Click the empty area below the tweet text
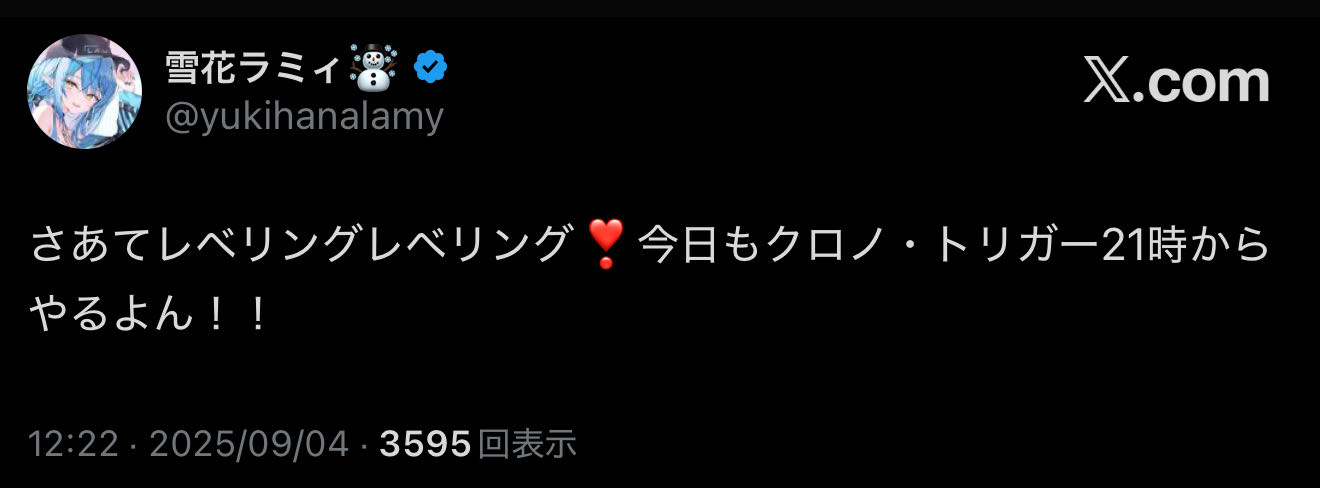The width and height of the screenshot is (1320, 488). point(660,385)
